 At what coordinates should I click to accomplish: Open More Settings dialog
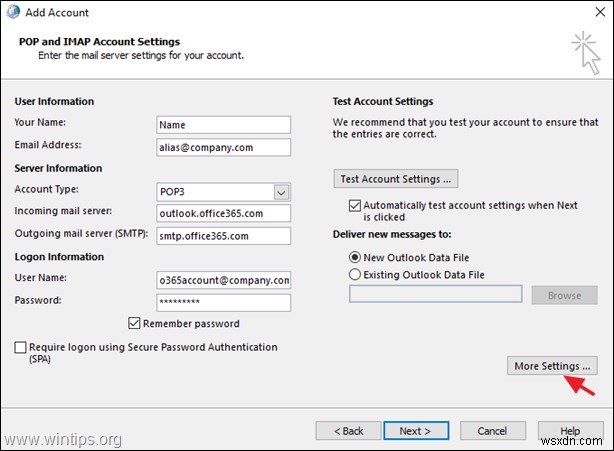553,366
